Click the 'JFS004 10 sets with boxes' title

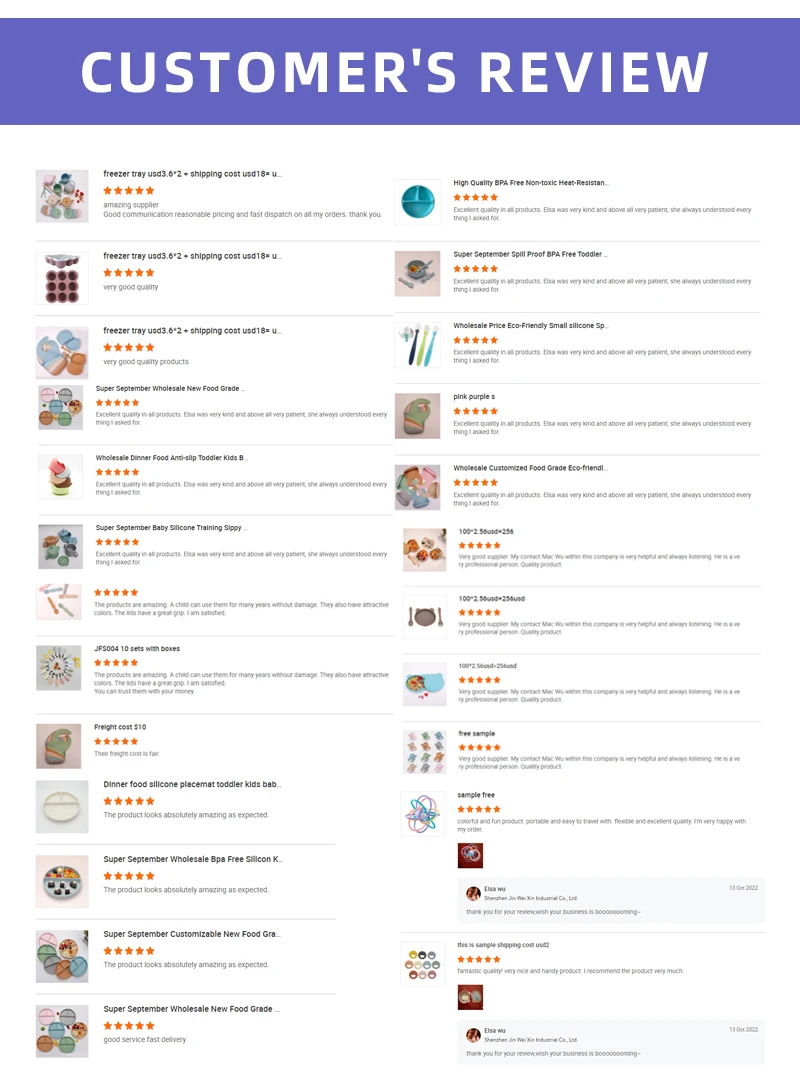(x=137, y=649)
